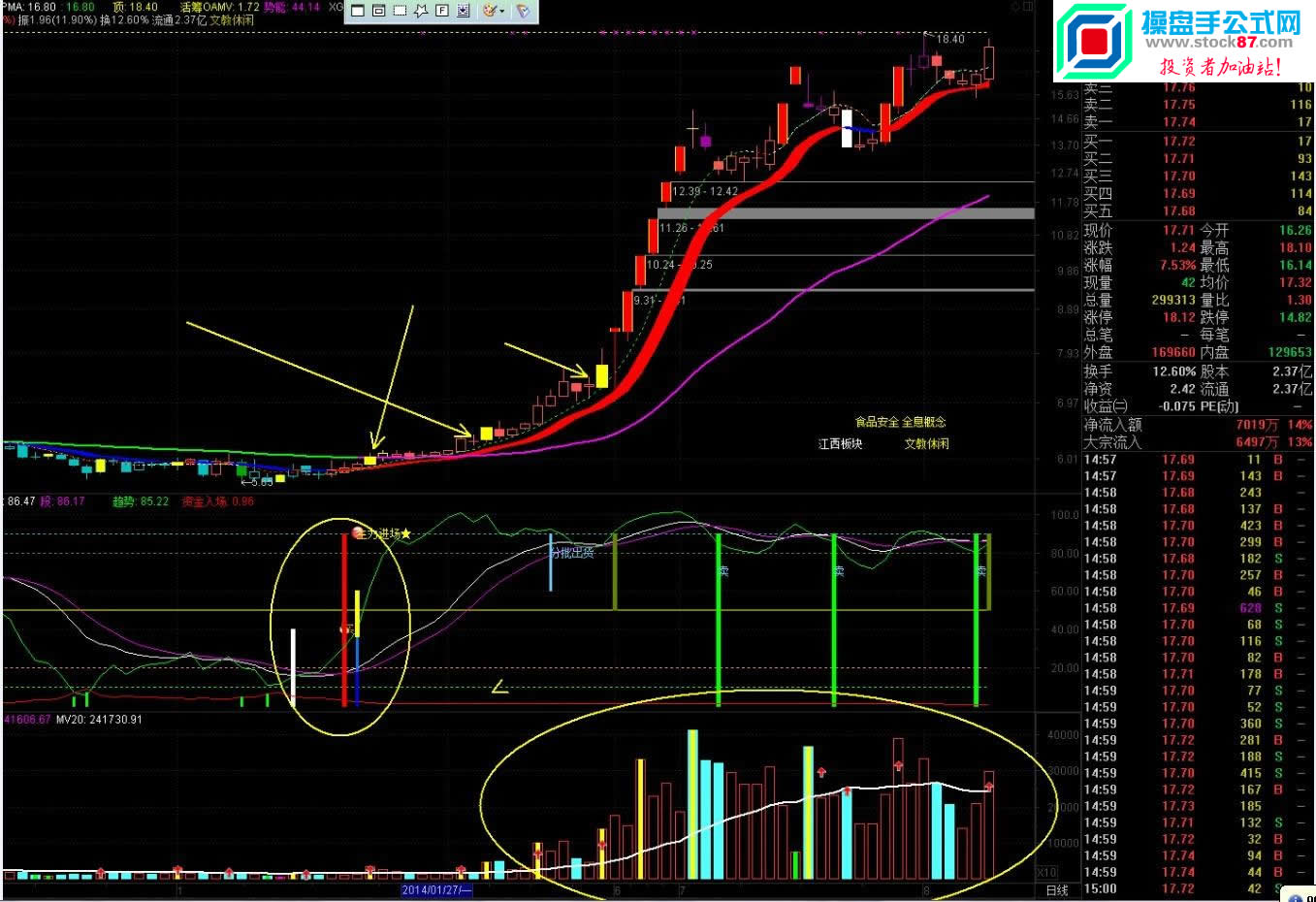Click the nested sub-window icon in floating toolbar
Screen dimensions: 1316x902
click(379, 11)
